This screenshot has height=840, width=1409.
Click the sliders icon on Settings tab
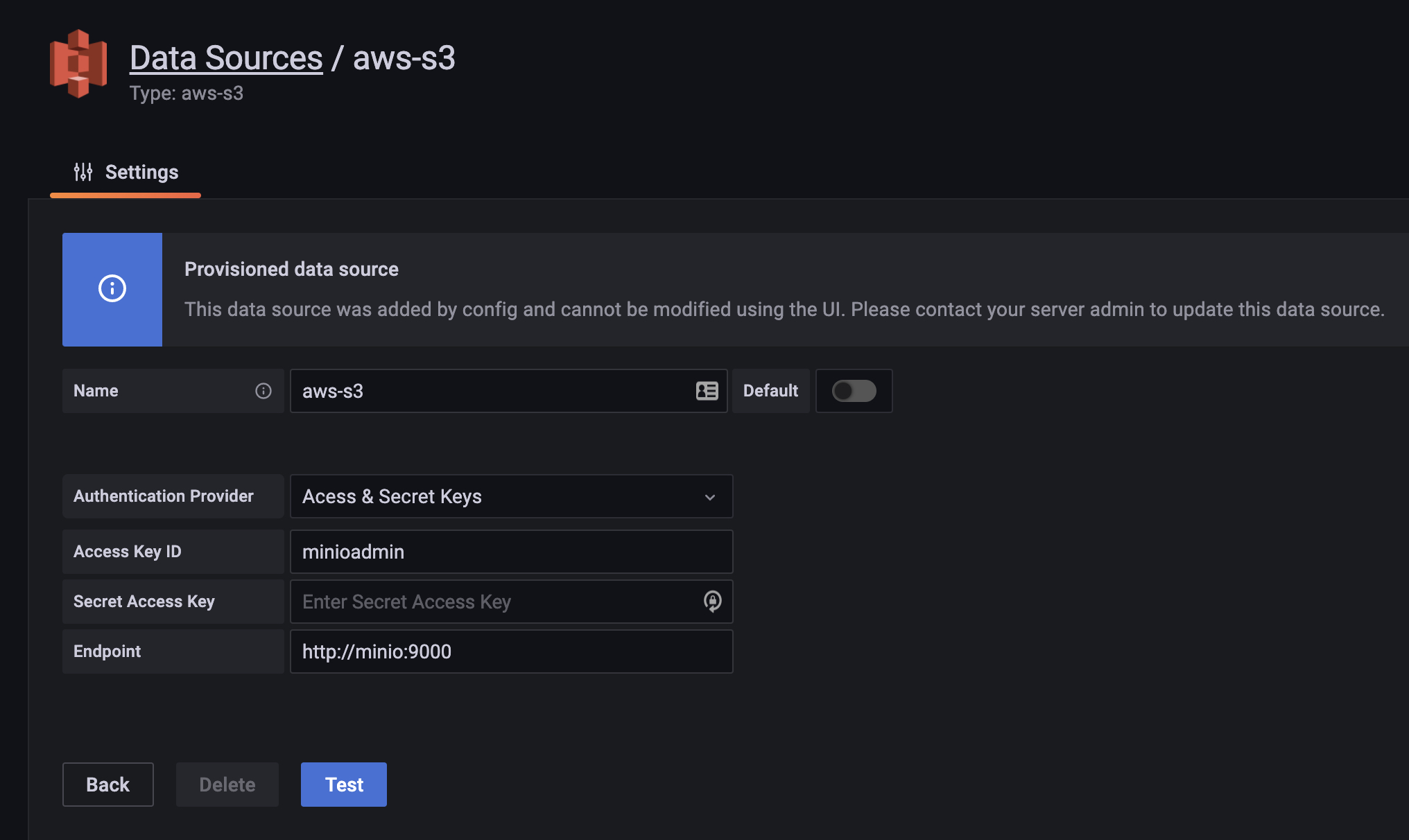click(x=83, y=172)
